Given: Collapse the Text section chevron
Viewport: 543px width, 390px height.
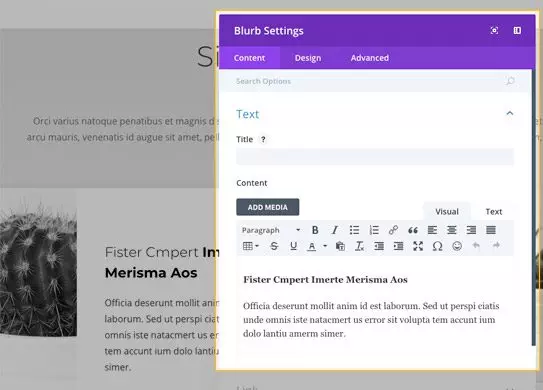Looking at the screenshot, I should (510, 113).
